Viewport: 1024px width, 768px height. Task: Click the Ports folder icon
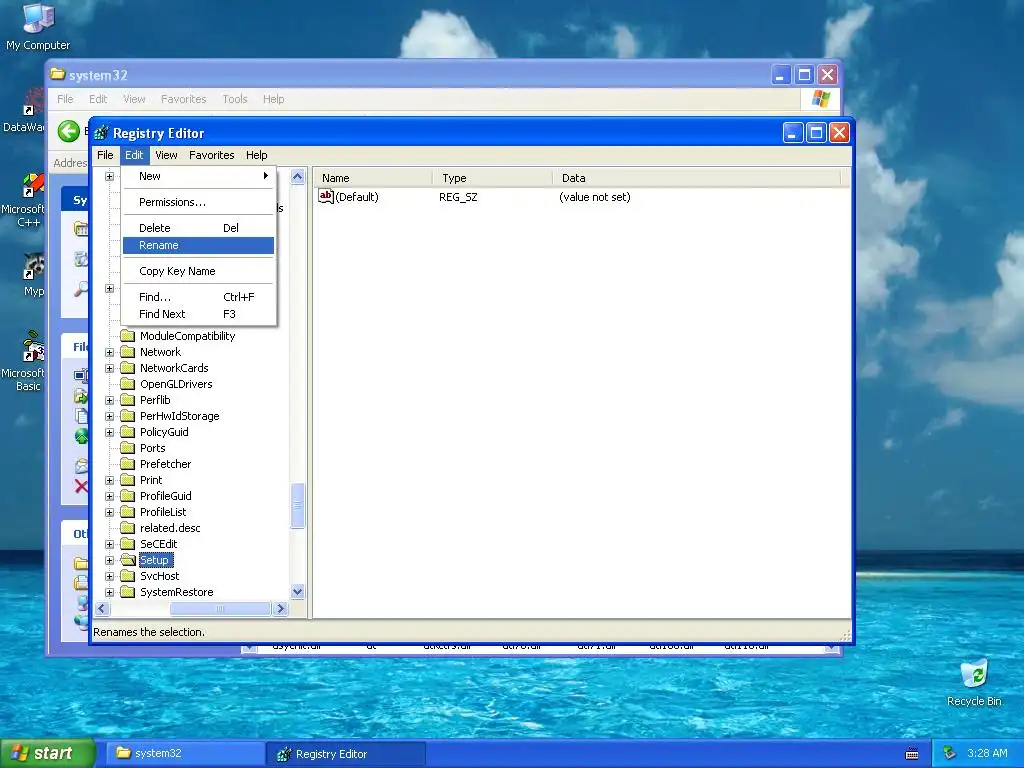click(128, 448)
